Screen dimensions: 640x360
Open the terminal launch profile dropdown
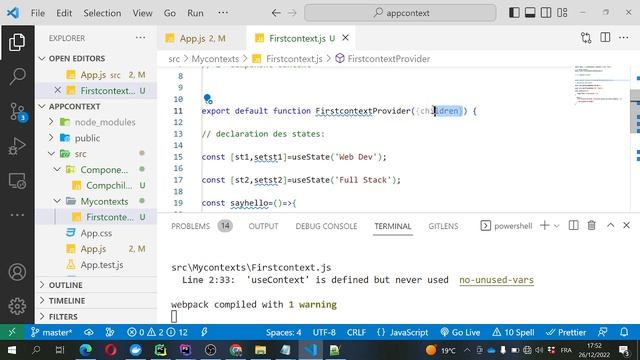(x=556, y=226)
